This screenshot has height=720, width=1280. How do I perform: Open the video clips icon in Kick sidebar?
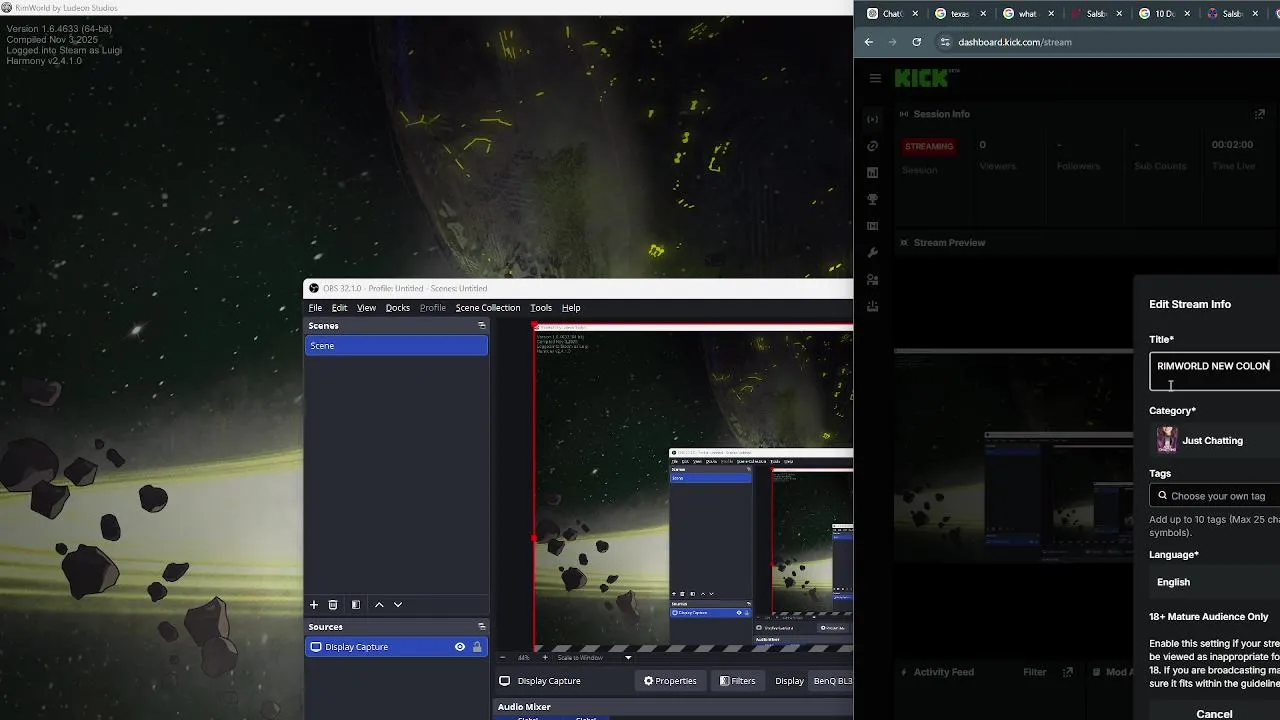pyautogui.click(x=873, y=227)
